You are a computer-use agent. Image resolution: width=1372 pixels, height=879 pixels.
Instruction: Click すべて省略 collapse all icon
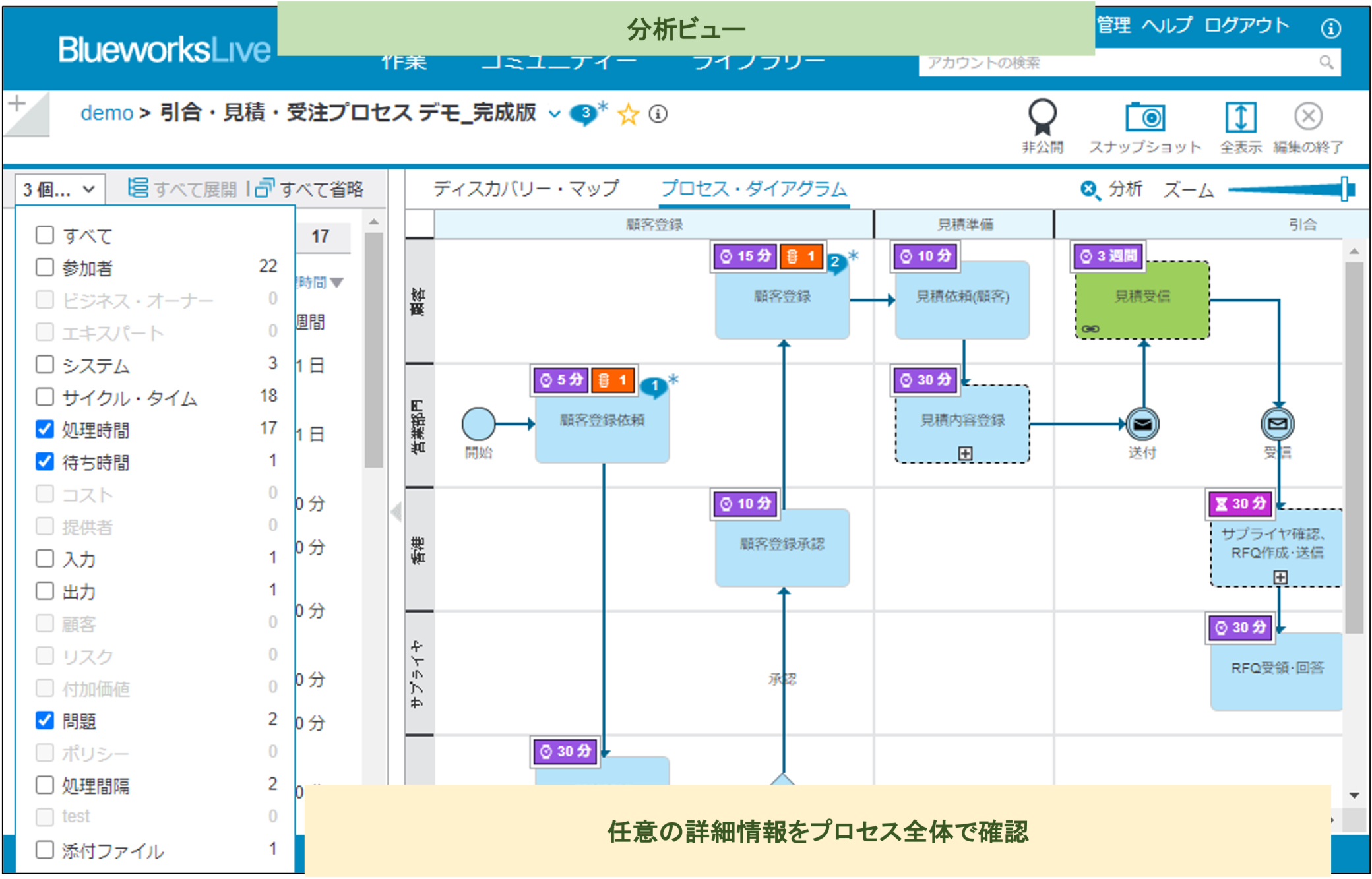point(264,189)
